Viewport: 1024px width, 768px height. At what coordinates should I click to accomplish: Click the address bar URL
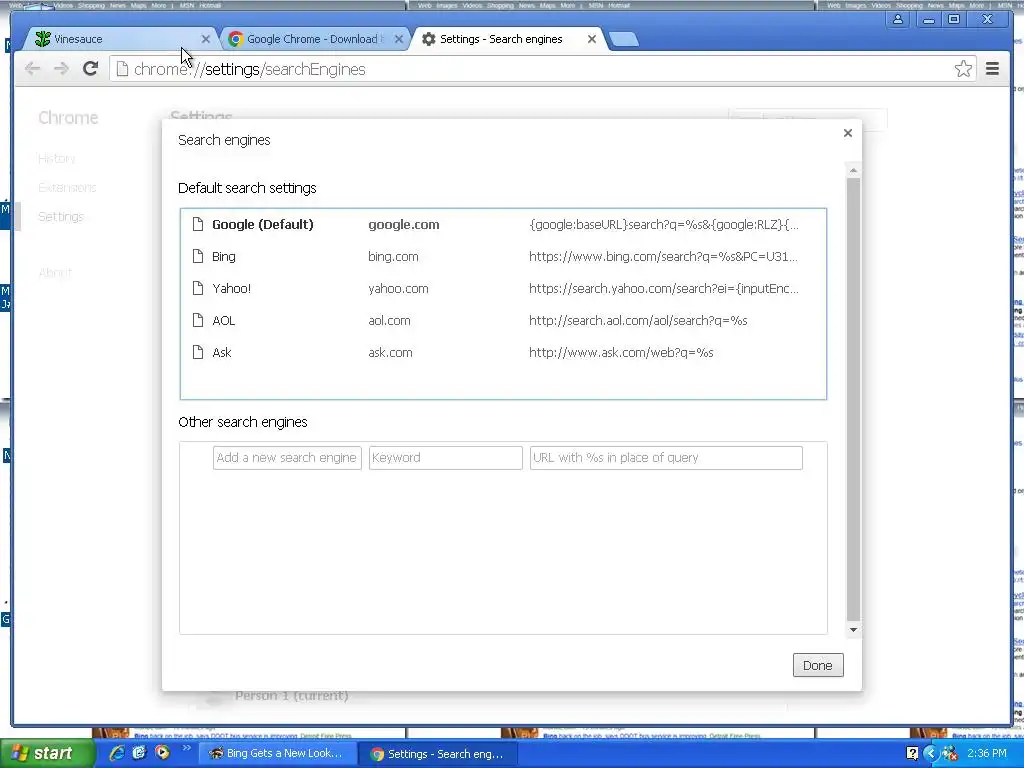[x=249, y=69]
